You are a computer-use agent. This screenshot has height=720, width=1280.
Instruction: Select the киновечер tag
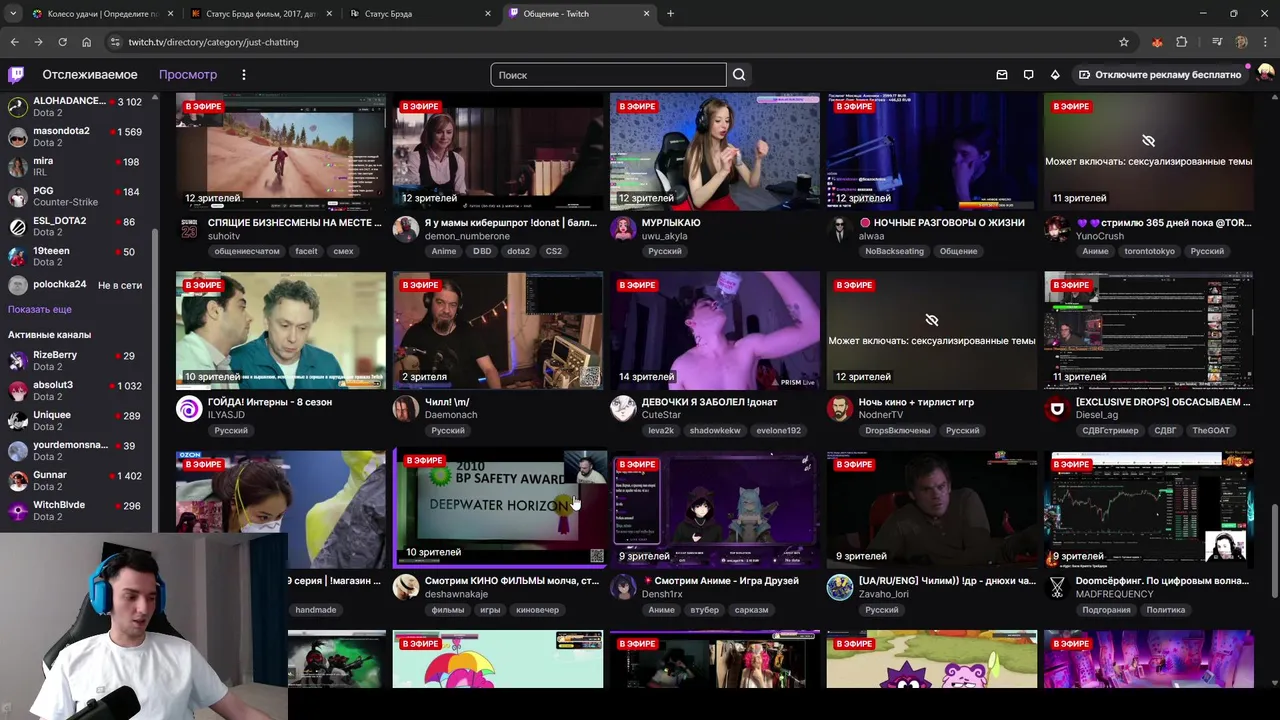[537, 610]
